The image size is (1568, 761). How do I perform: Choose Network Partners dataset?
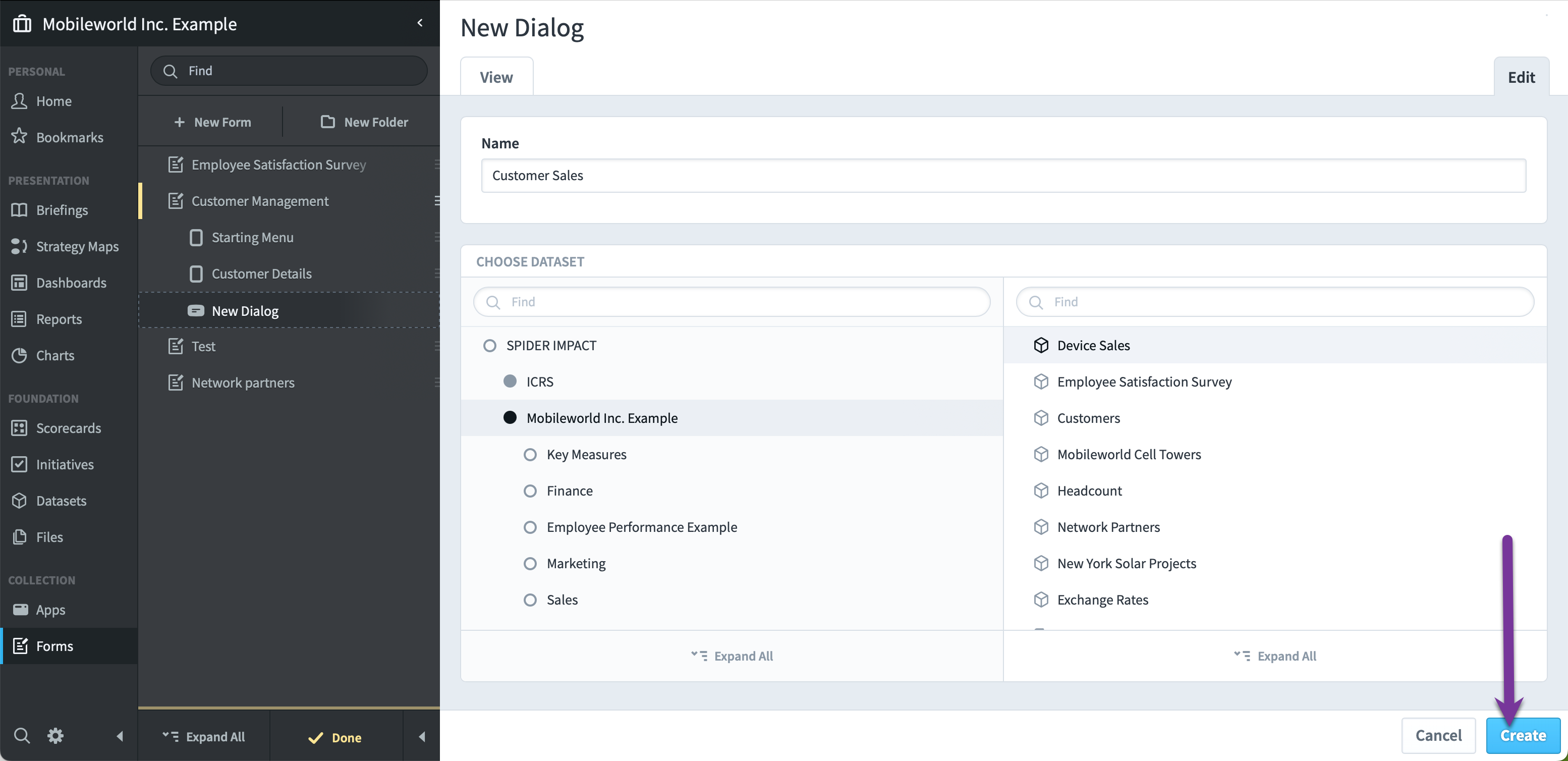tap(1274, 527)
